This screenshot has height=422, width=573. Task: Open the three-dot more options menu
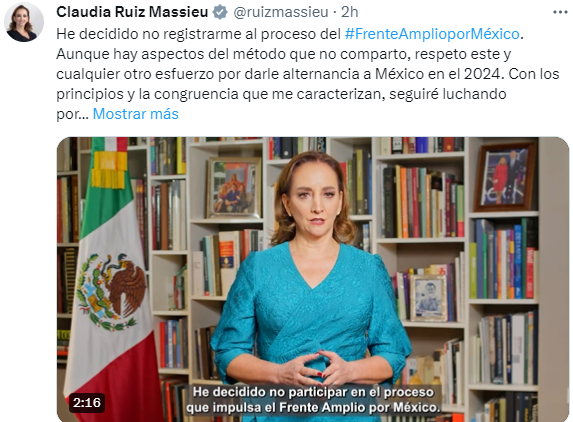(x=560, y=12)
